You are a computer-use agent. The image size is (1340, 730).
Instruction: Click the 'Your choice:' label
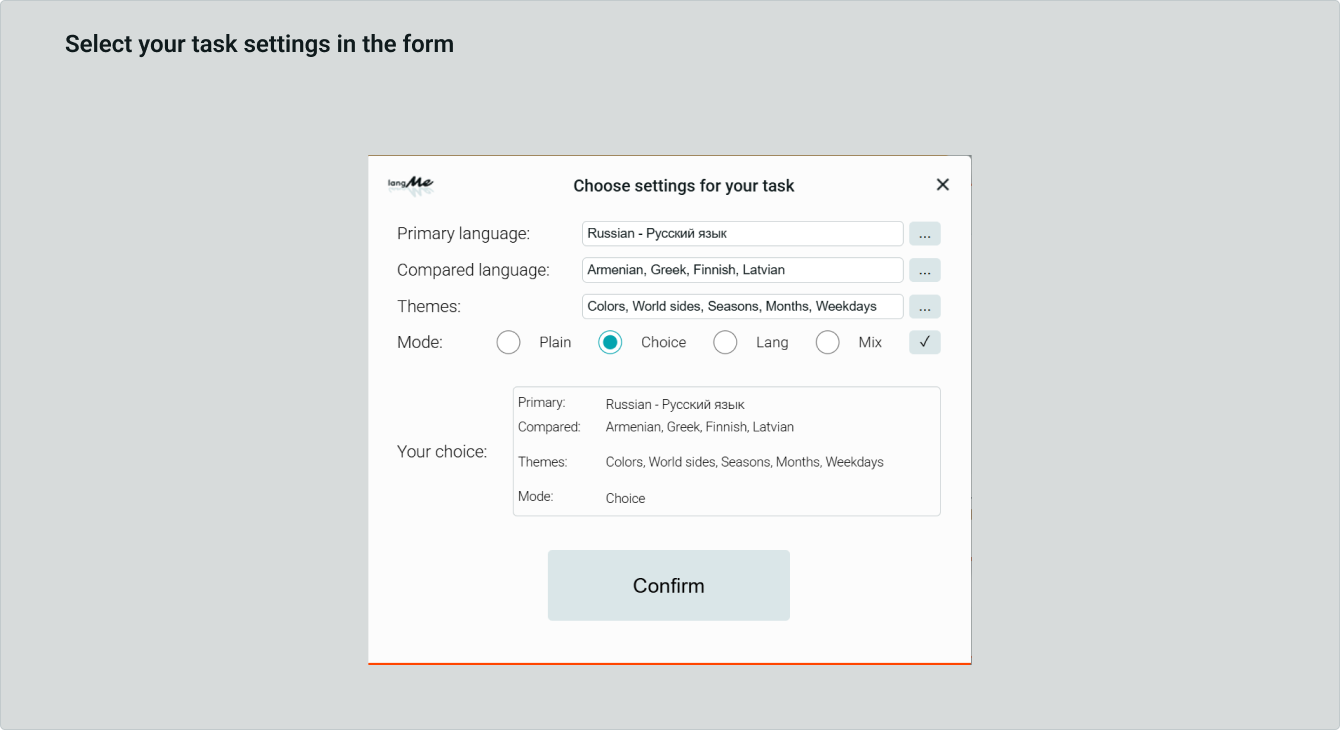(442, 452)
